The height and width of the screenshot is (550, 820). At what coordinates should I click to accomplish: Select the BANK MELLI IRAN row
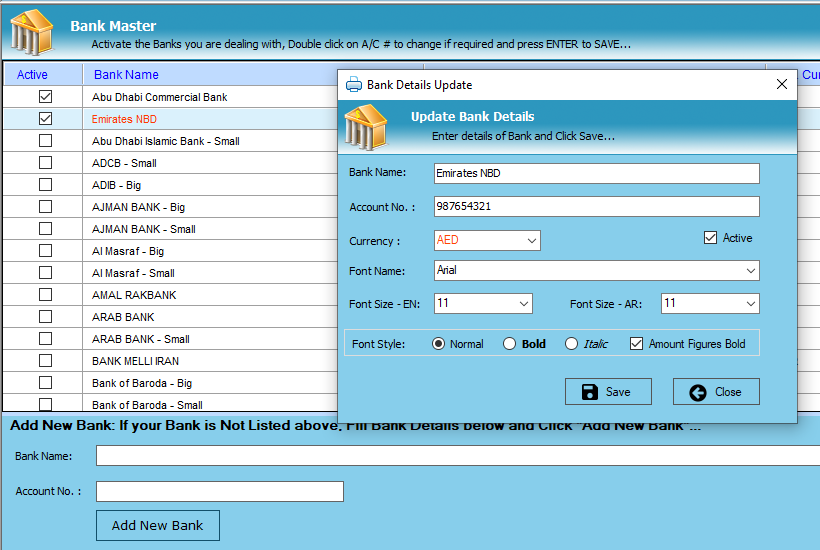[x=135, y=361]
